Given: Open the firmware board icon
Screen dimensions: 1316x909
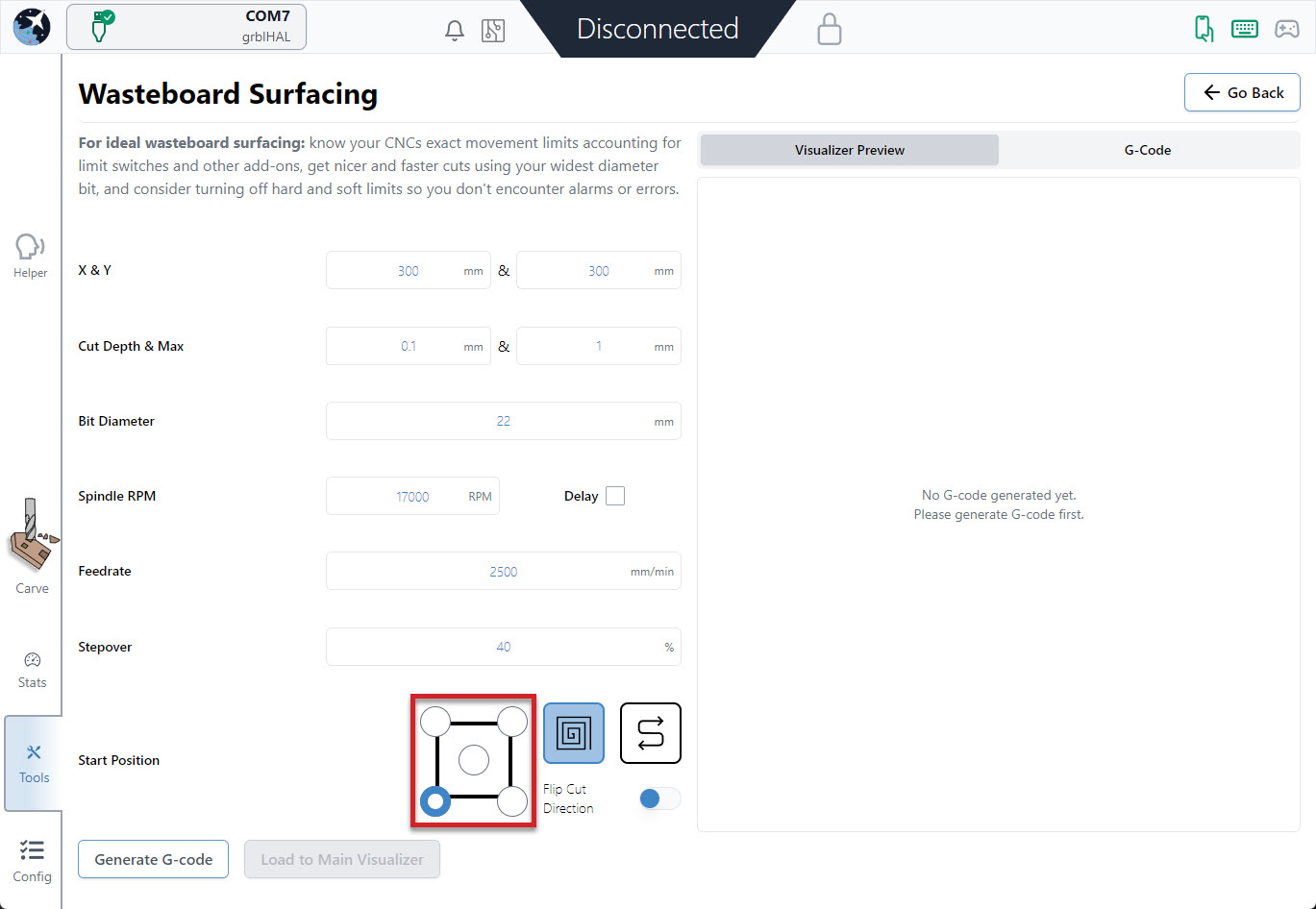Looking at the screenshot, I should pos(493,31).
